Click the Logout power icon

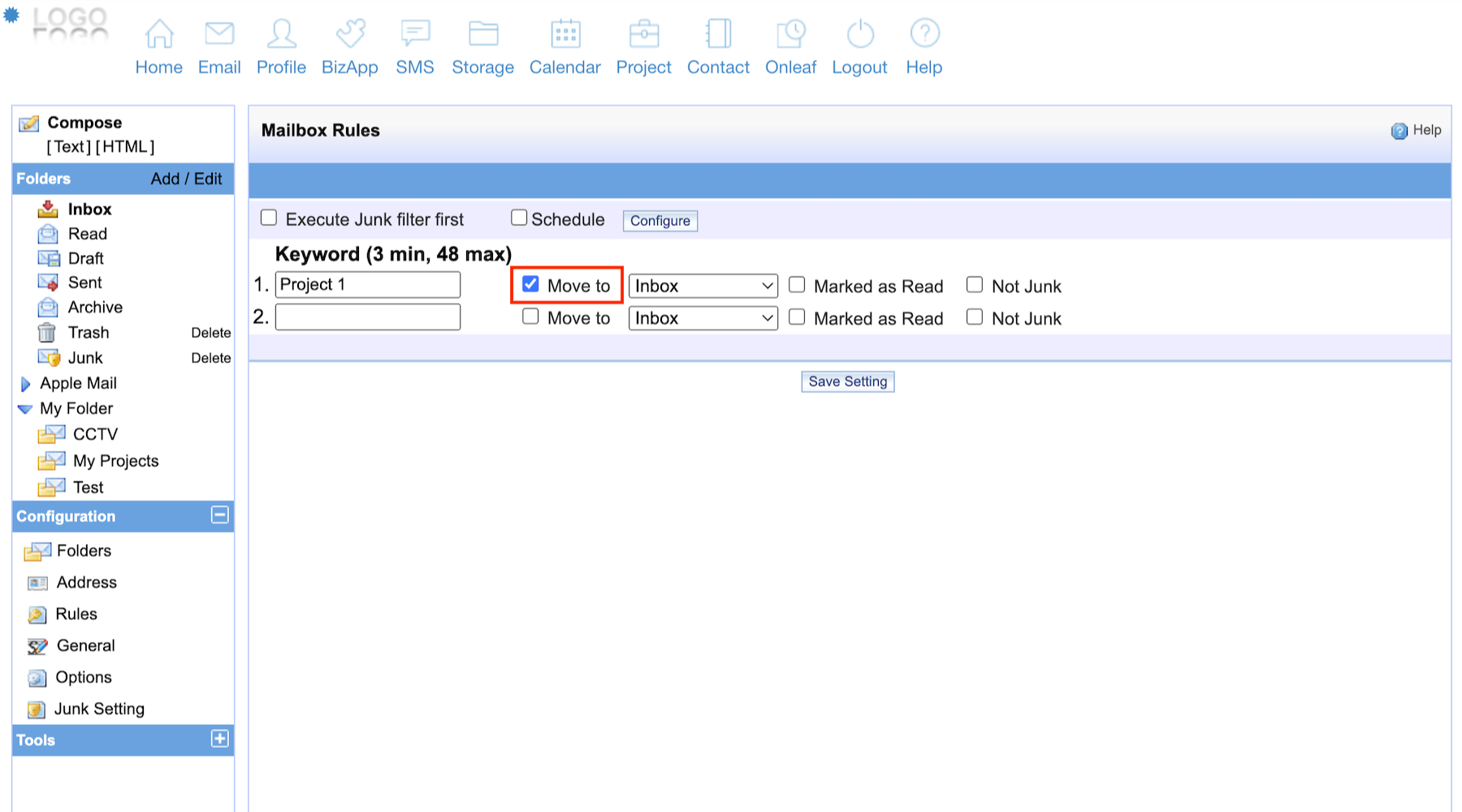tap(859, 34)
